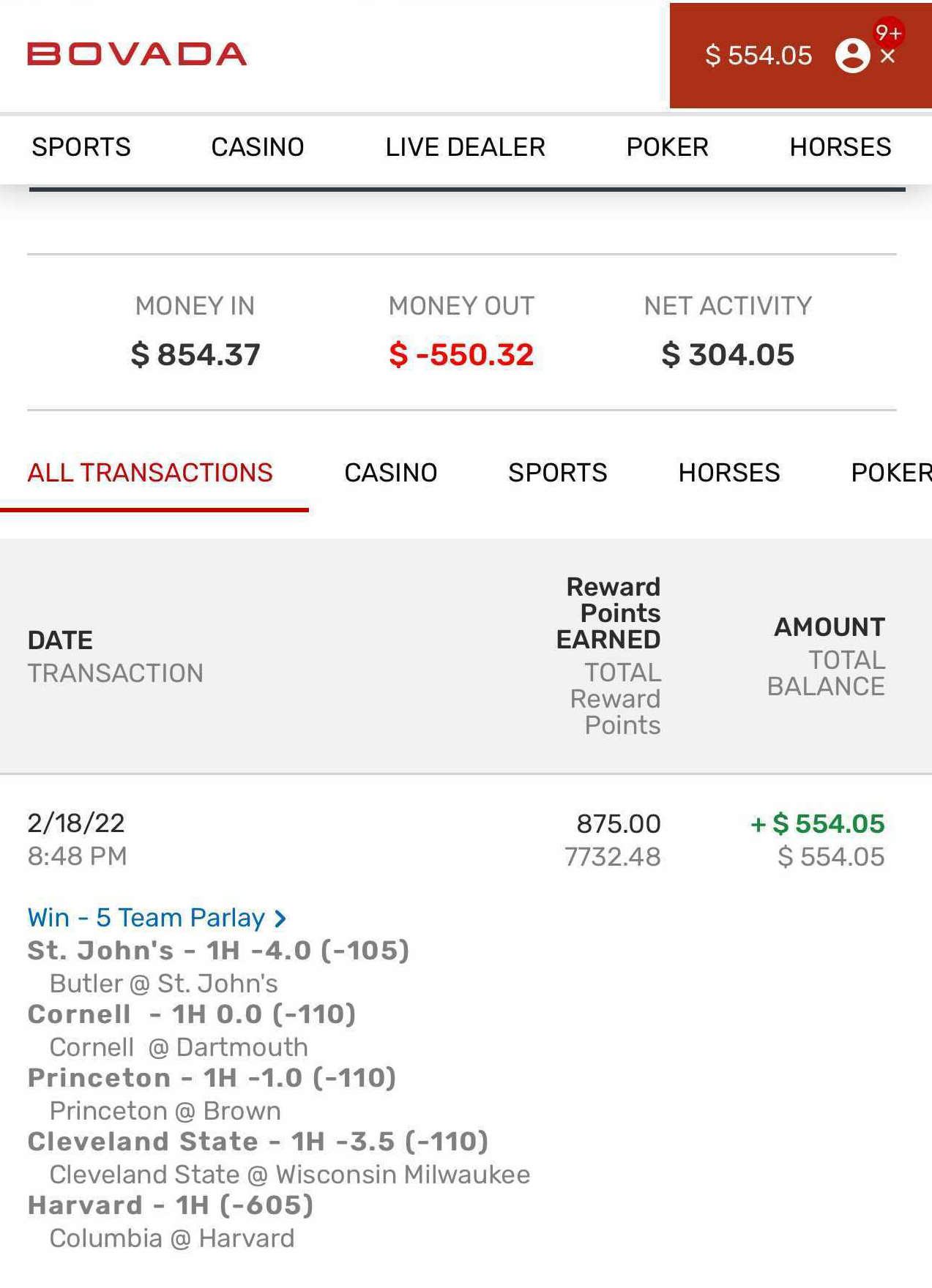Switch to the Horses transactions tab
This screenshot has height=1288, width=932.
[x=729, y=473]
